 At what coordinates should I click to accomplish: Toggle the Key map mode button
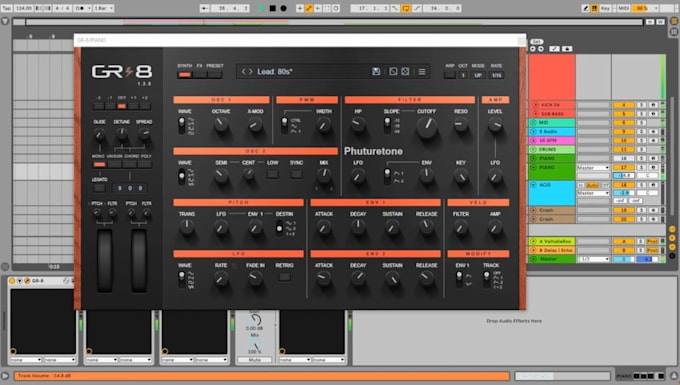(605, 8)
